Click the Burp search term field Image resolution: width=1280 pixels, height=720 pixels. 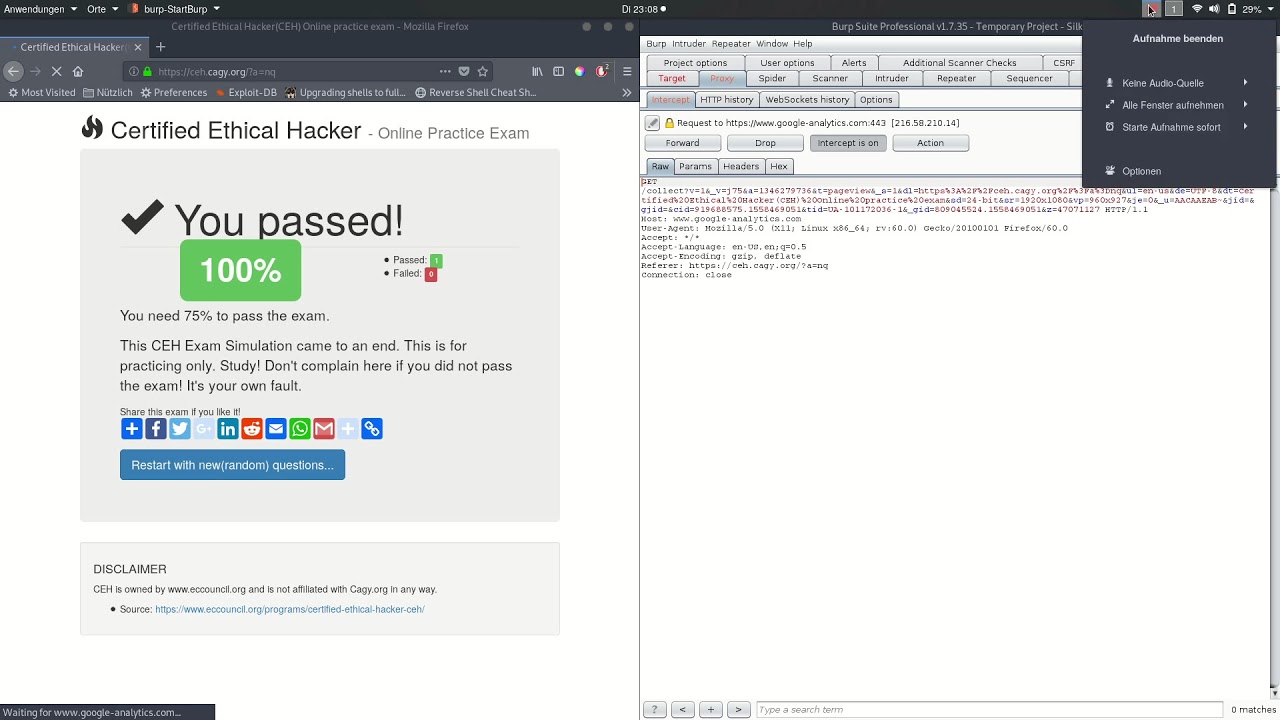pos(989,709)
